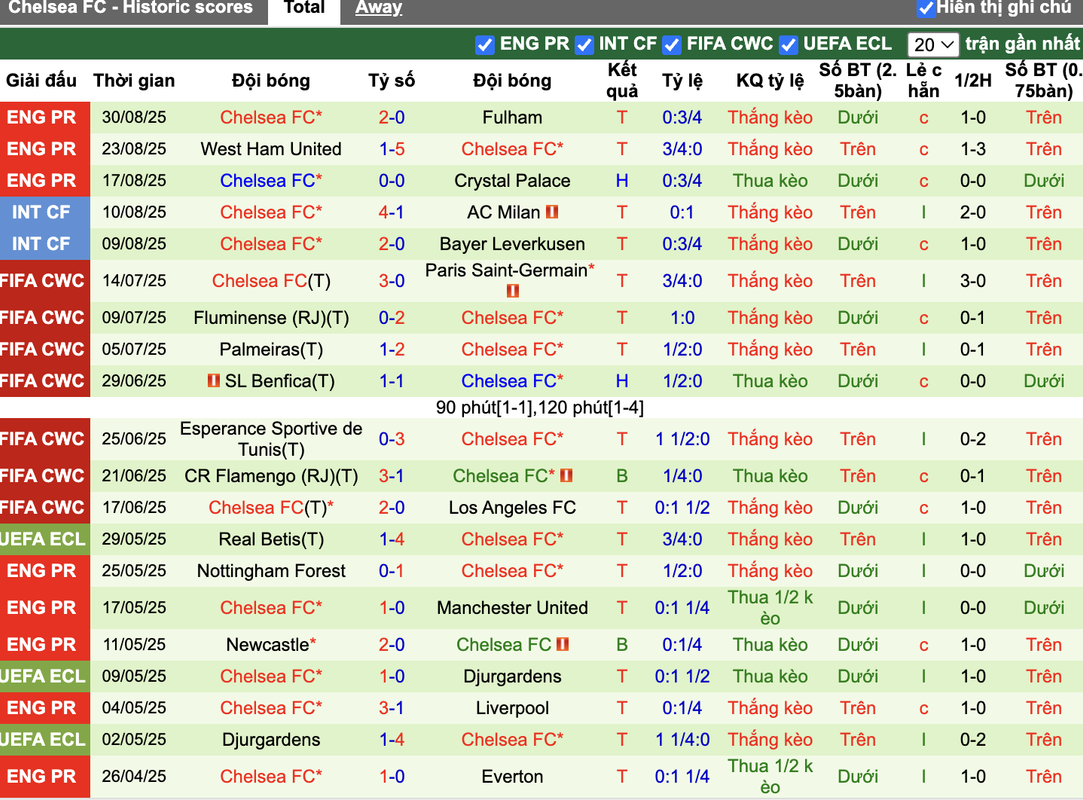The height and width of the screenshot is (800, 1083).
Task: Open Everton team link
Action: click(512, 777)
